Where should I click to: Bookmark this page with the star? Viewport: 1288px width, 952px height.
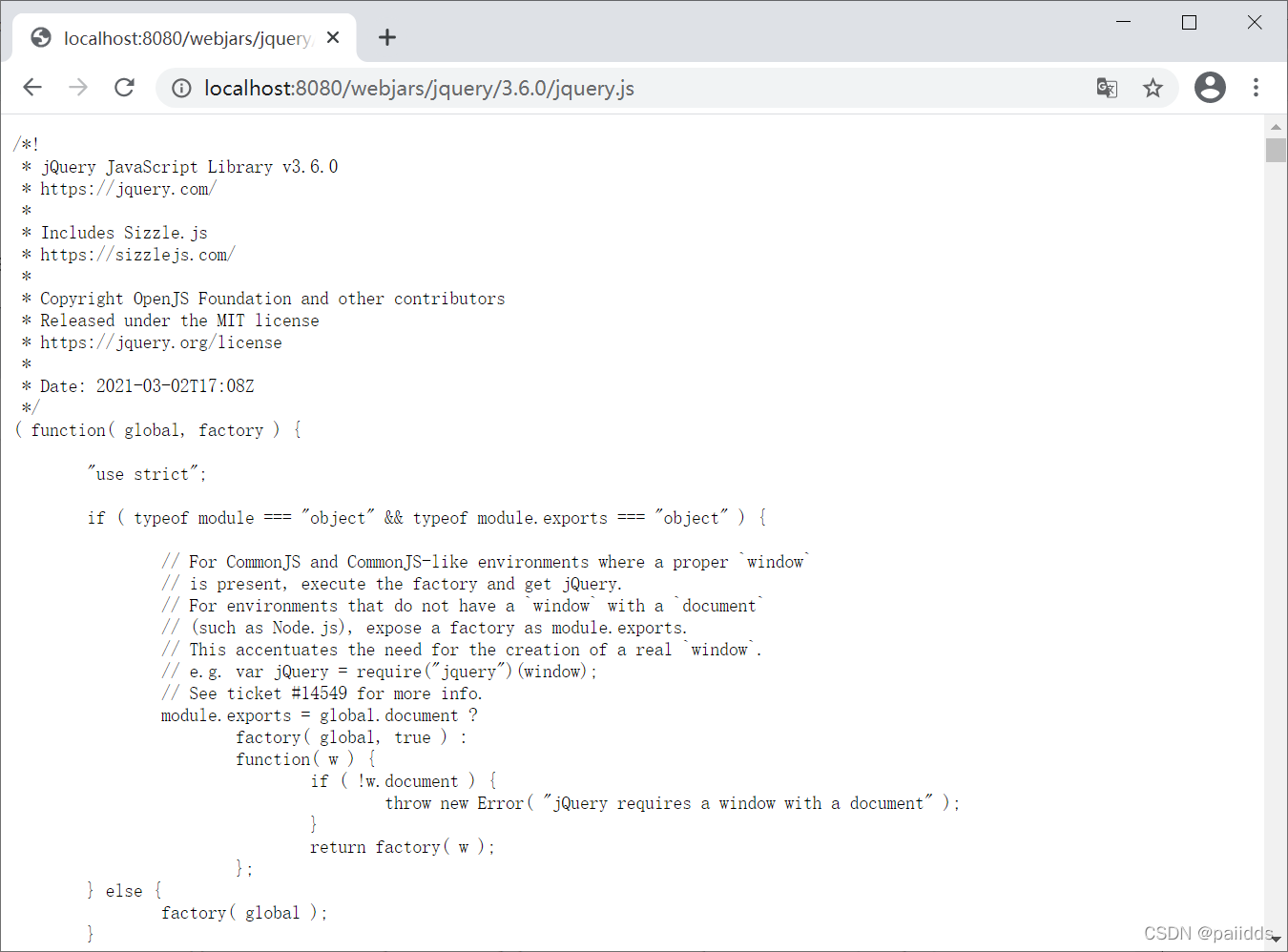pyautogui.click(x=1153, y=88)
